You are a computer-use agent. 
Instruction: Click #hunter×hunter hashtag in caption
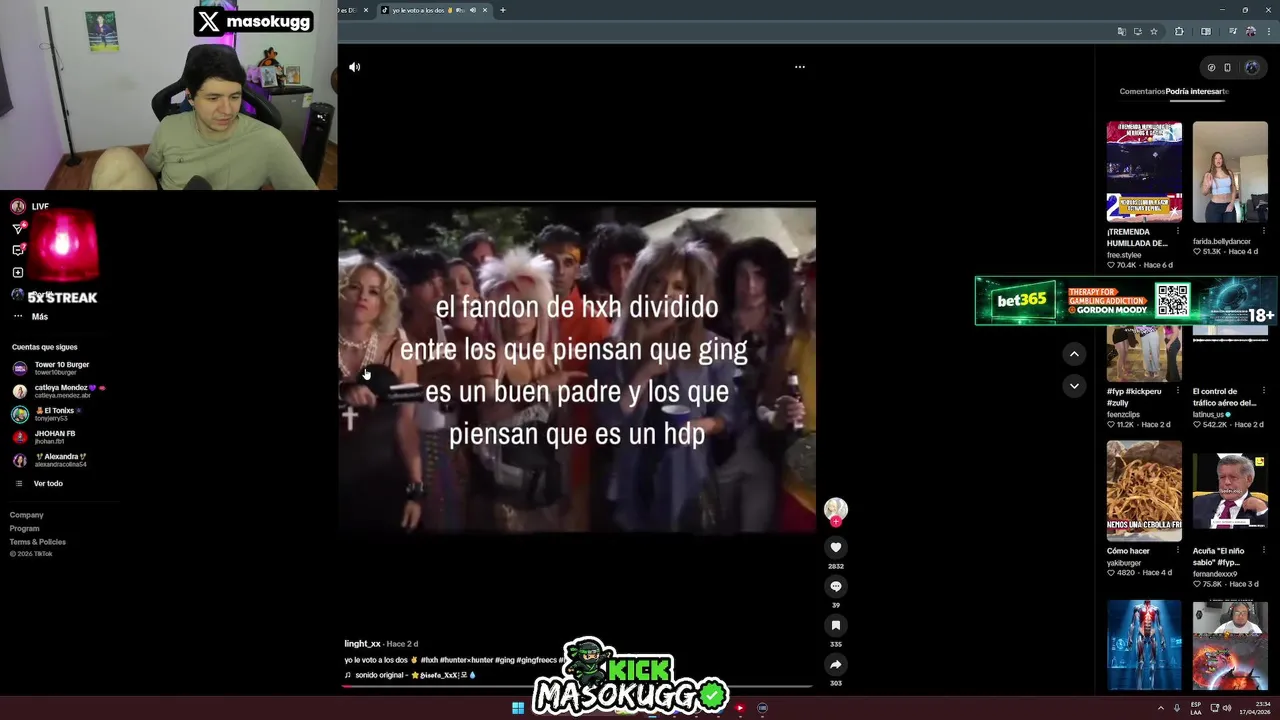[466, 660]
